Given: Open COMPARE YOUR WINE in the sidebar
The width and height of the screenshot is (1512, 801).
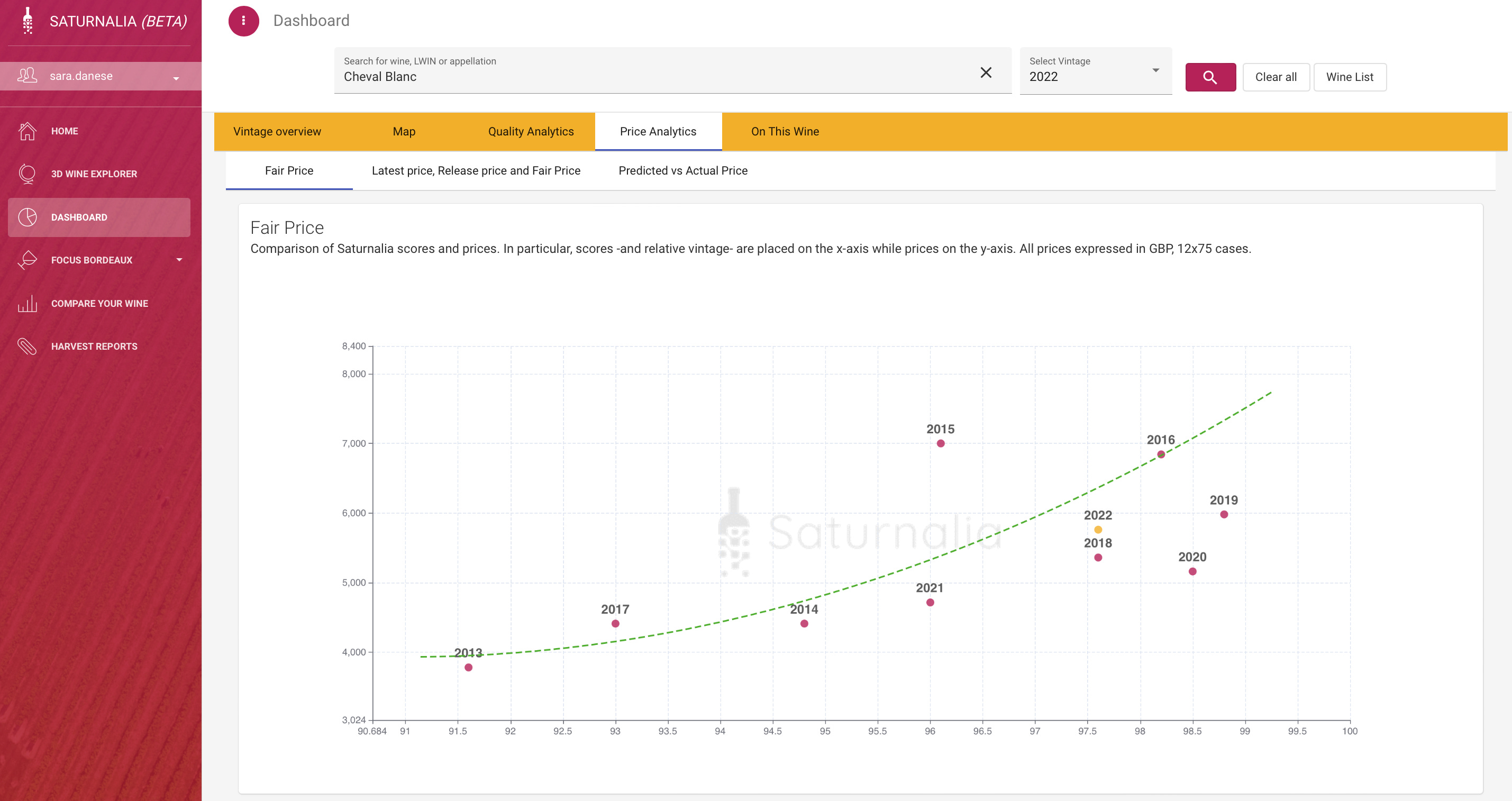Looking at the screenshot, I should pos(99,303).
